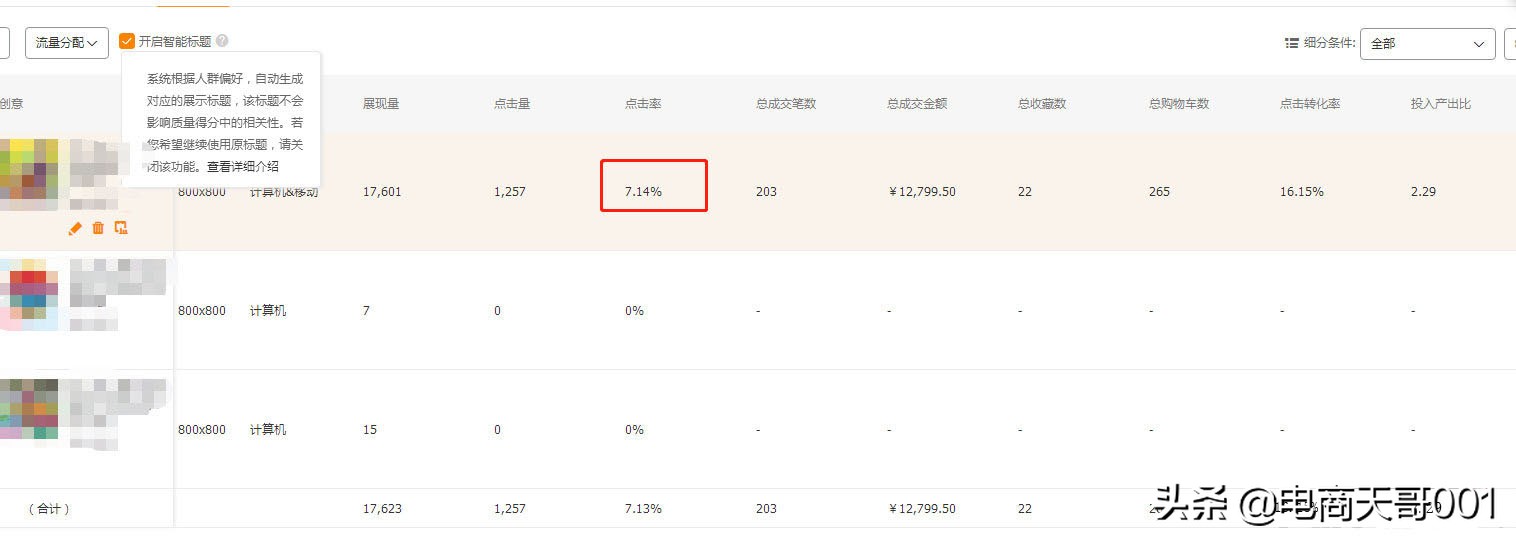Click the 点击转化率 column header

pos(1310,104)
